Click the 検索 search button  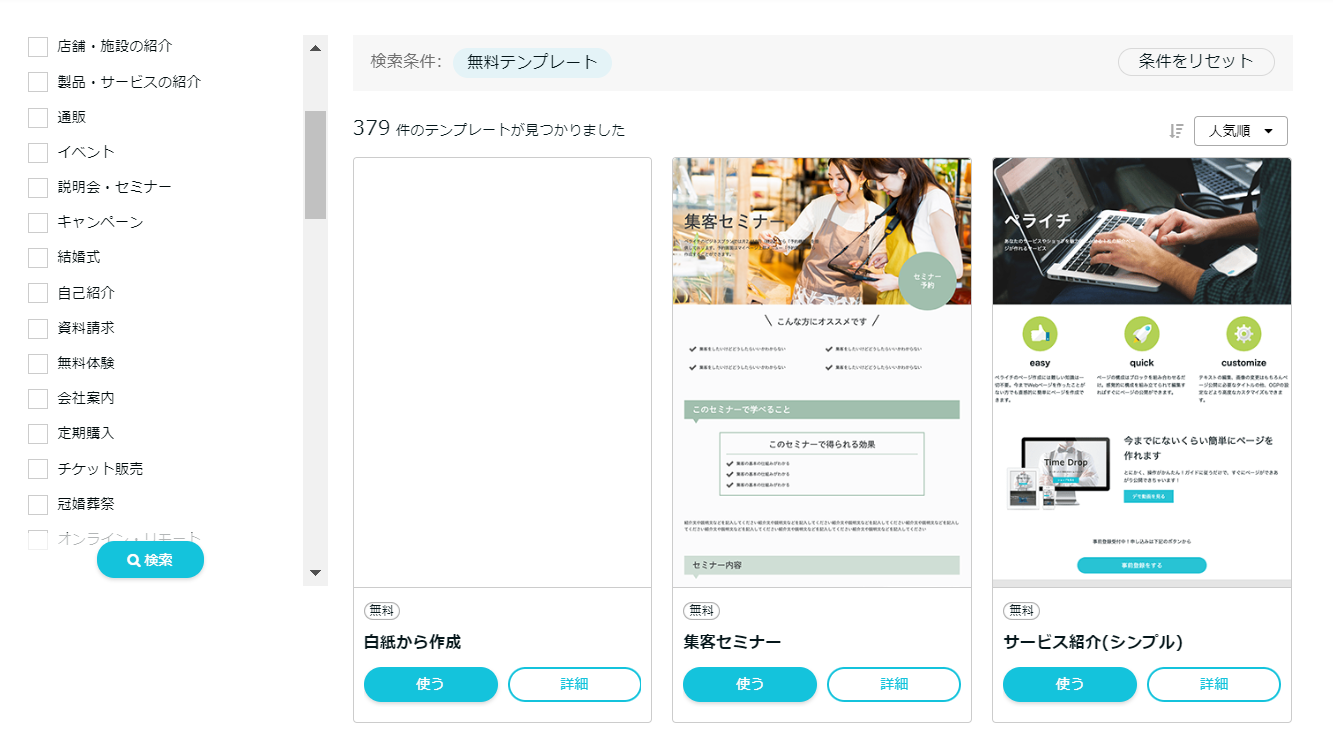[x=150, y=560]
